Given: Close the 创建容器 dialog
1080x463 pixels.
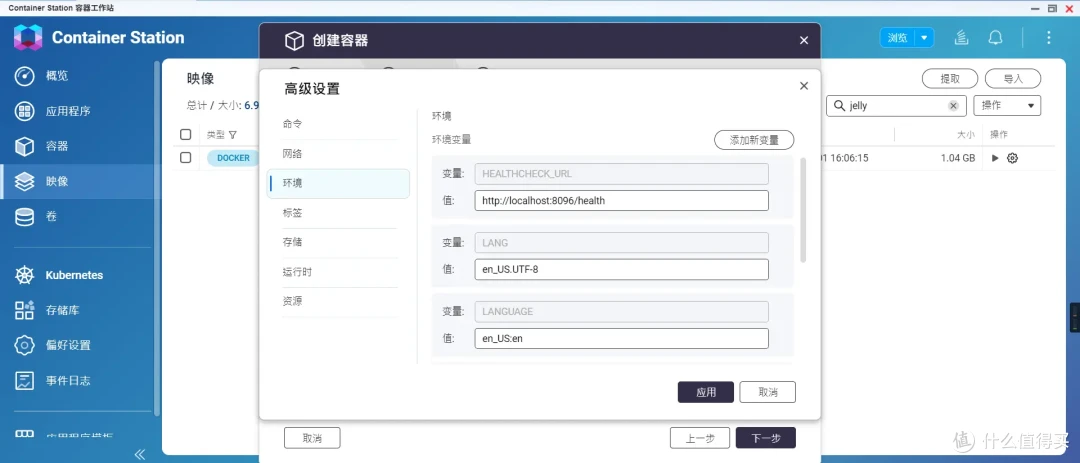Looking at the screenshot, I should point(804,41).
